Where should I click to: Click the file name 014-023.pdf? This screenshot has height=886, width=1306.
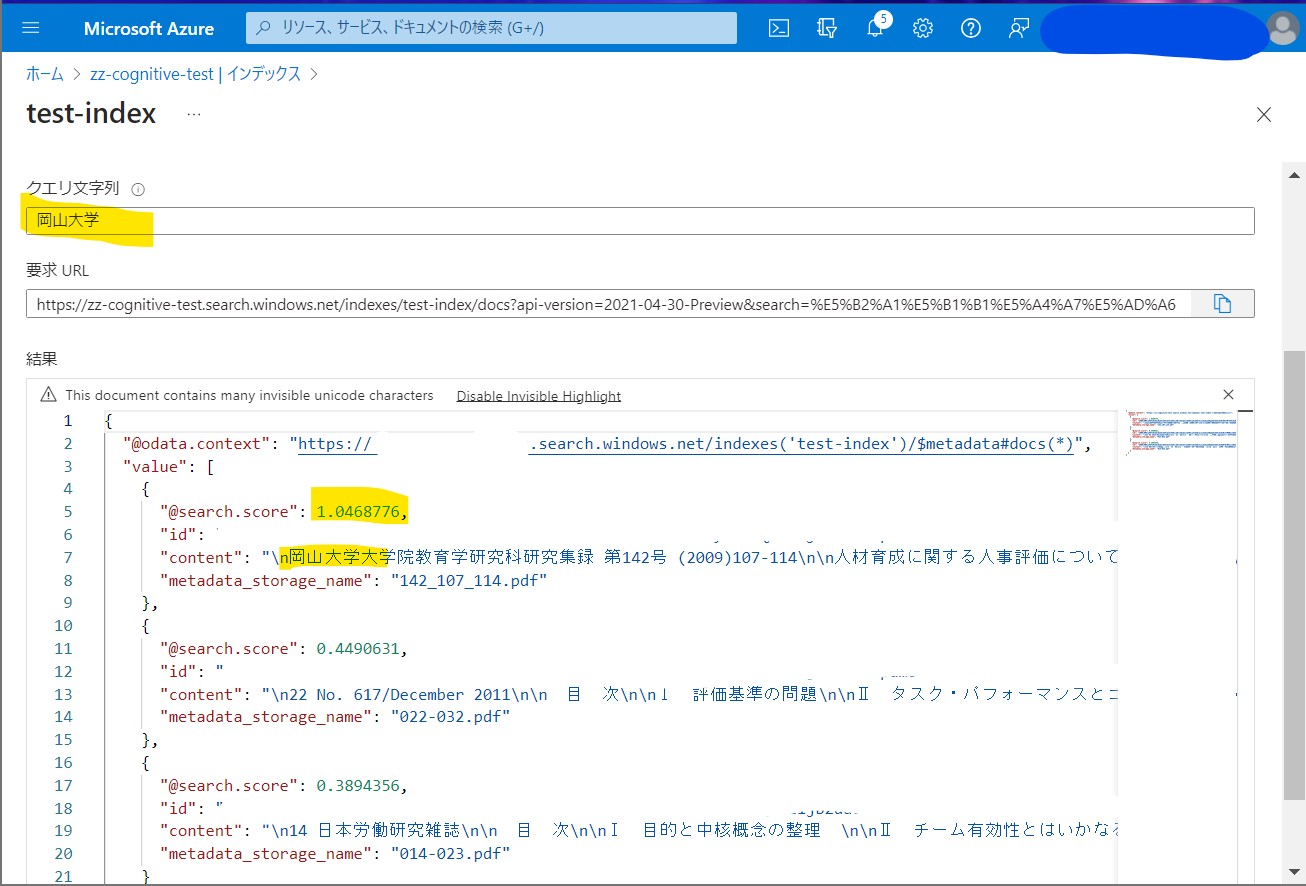451,854
